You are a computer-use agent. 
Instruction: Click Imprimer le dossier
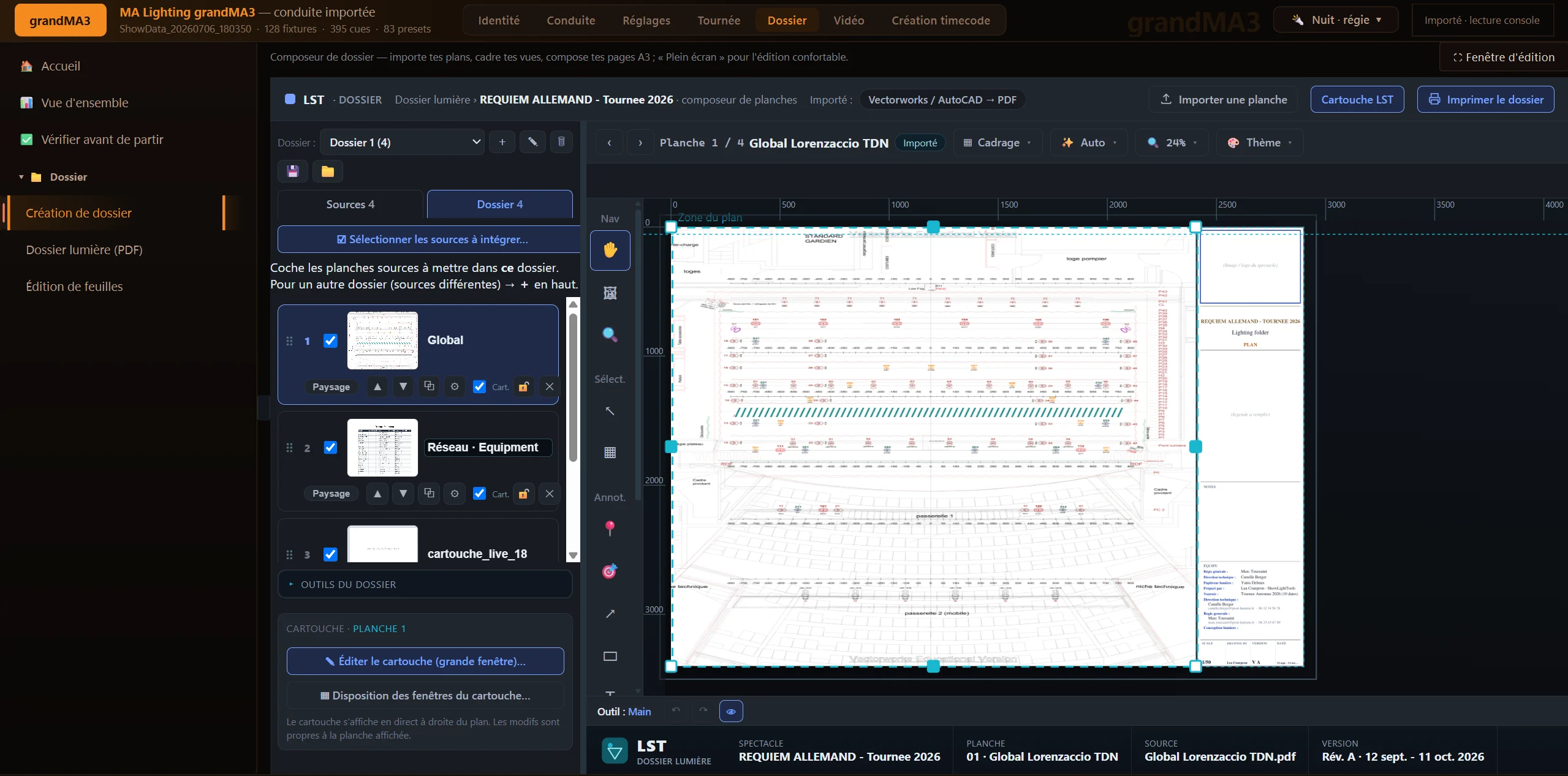coord(1486,99)
